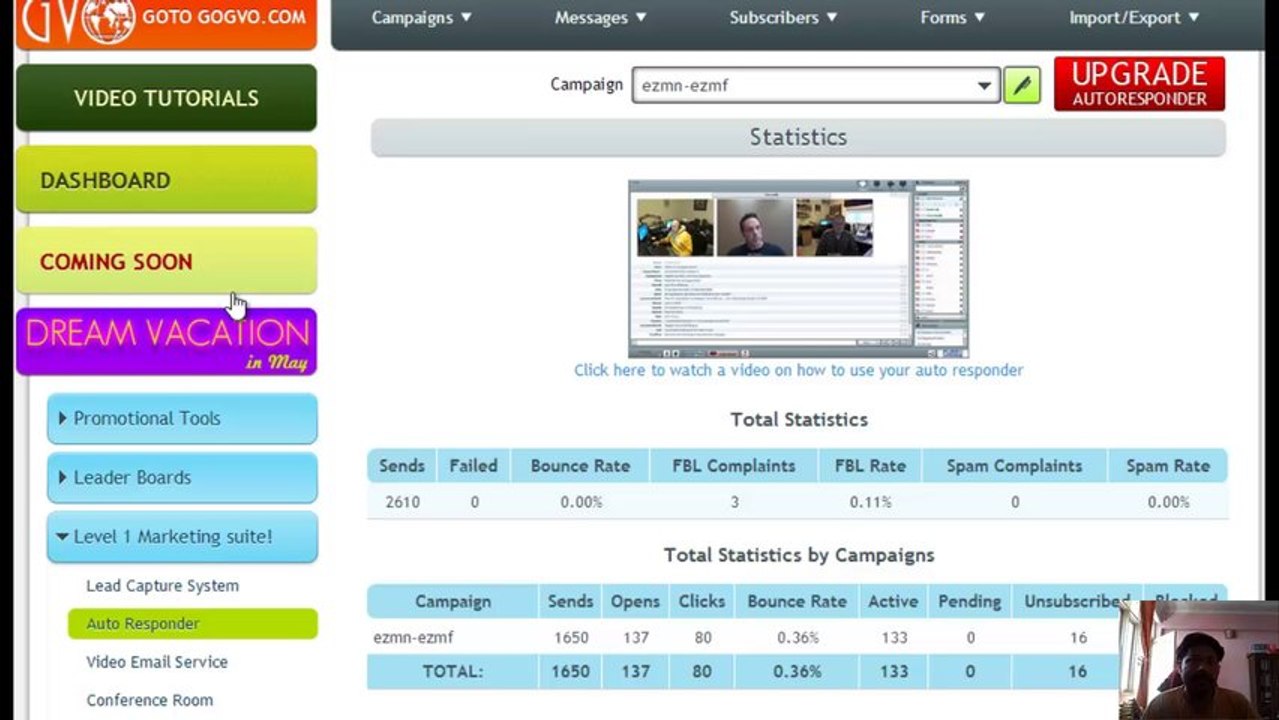Click the Active column header

(893, 602)
